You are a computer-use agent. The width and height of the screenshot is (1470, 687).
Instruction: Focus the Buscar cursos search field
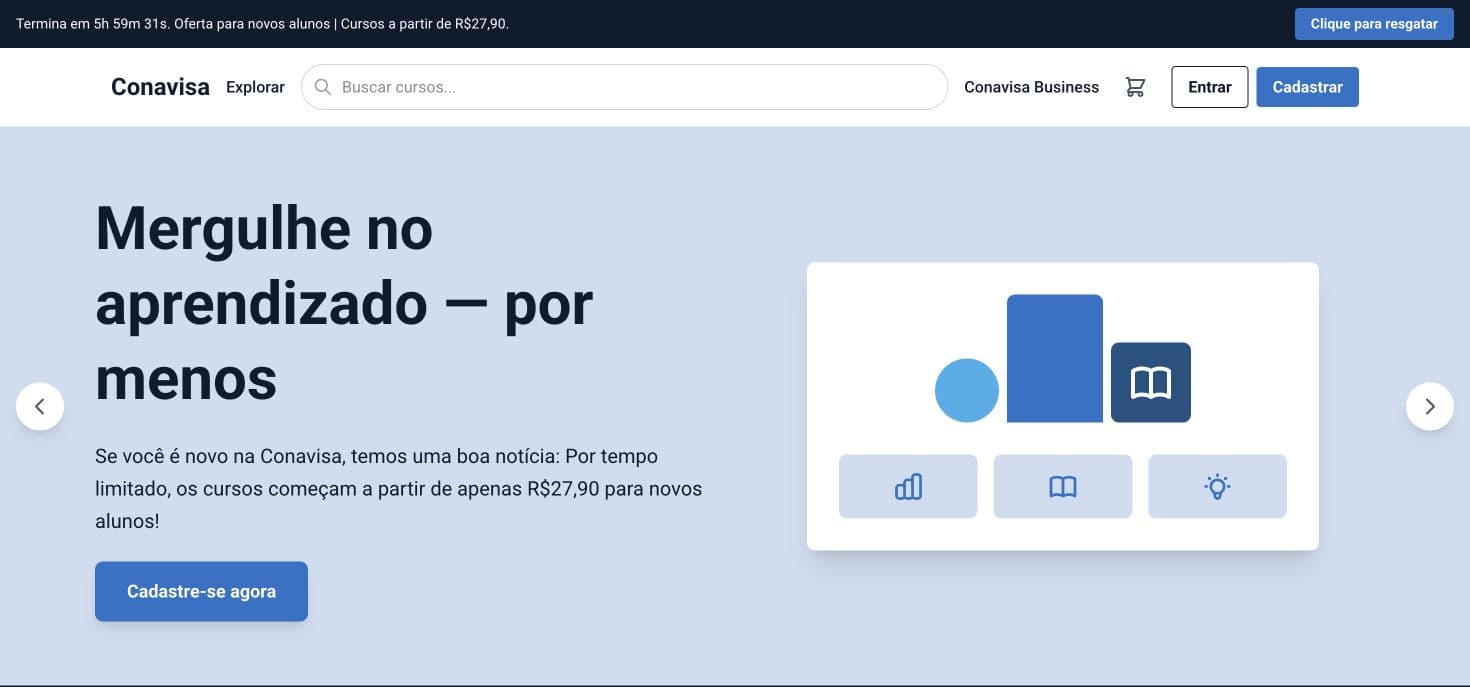coord(624,87)
